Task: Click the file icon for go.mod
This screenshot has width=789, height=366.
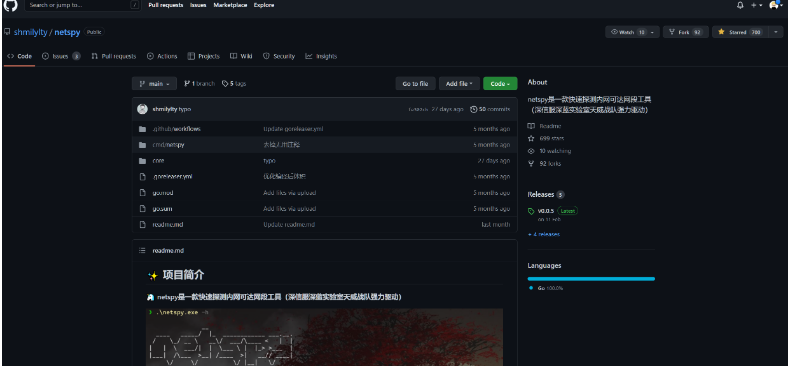Action: 142,193
